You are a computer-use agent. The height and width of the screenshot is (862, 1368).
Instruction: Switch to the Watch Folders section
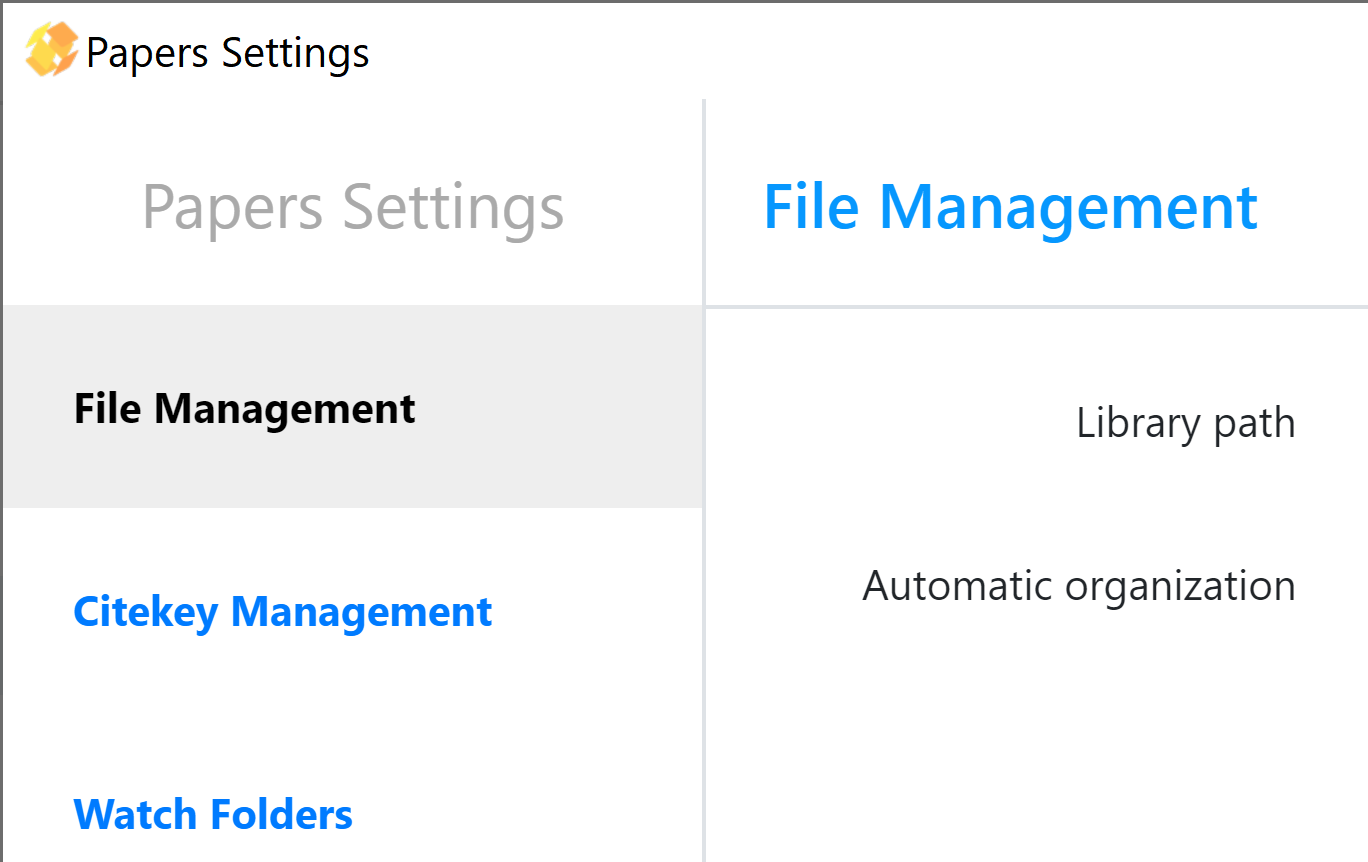213,814
